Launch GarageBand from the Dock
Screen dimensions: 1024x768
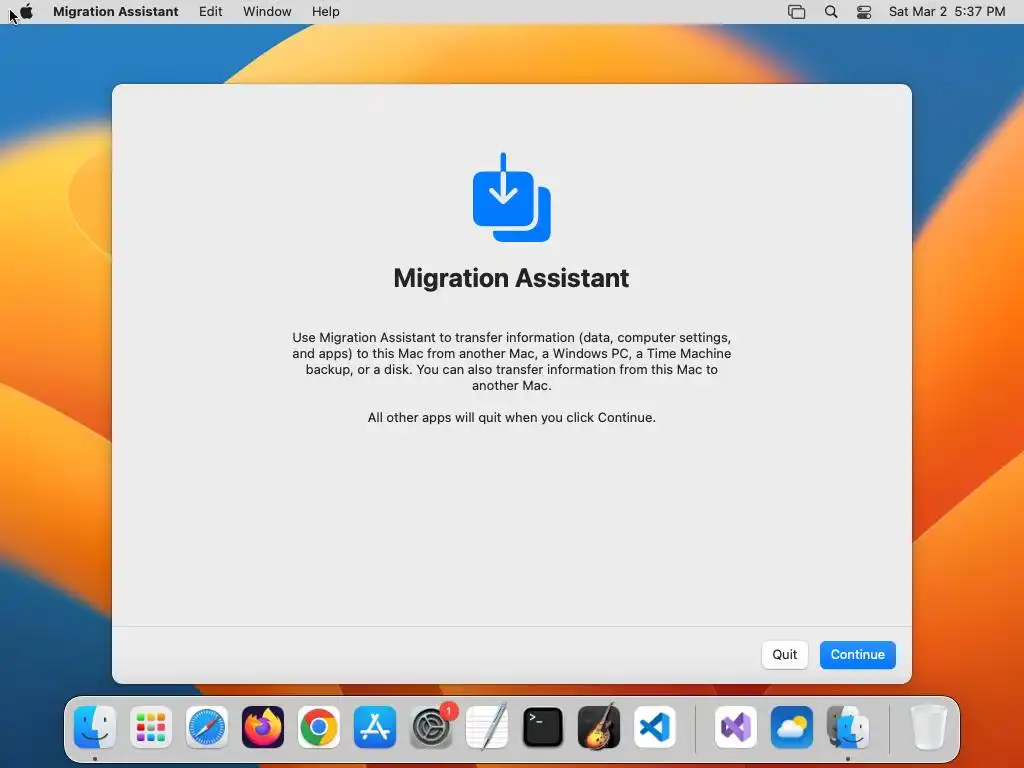[x=599, y=727]
